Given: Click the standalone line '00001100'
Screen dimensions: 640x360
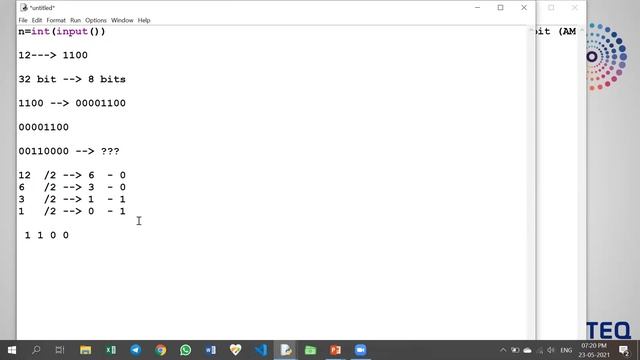Looking at the screenshot, I should [43, 127].
